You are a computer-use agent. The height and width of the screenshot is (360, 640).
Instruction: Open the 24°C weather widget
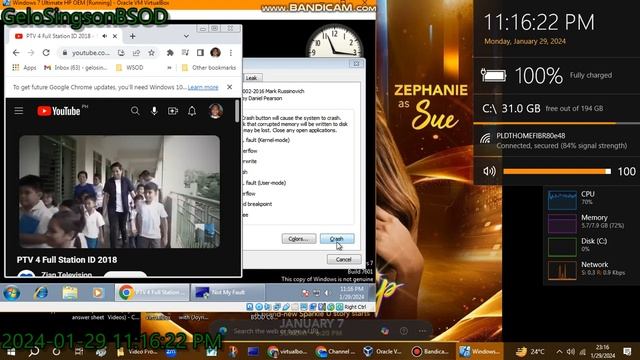(x=530, y=351)
